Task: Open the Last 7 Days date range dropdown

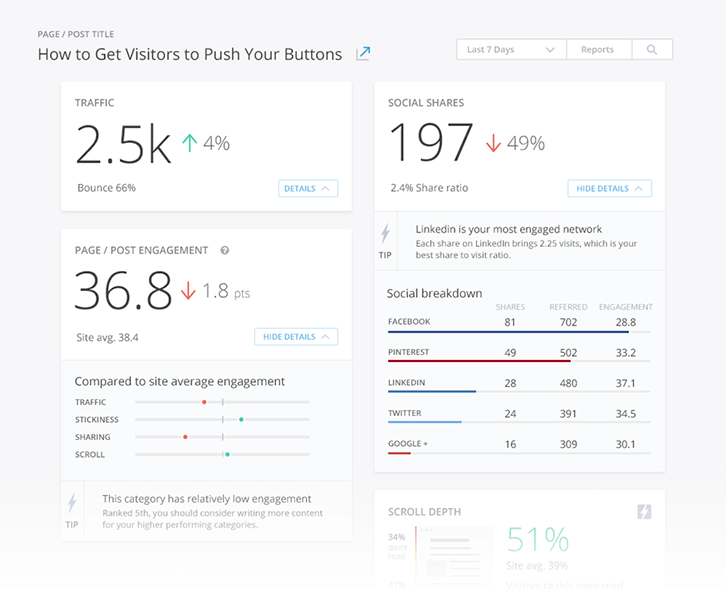Action: 511,50
